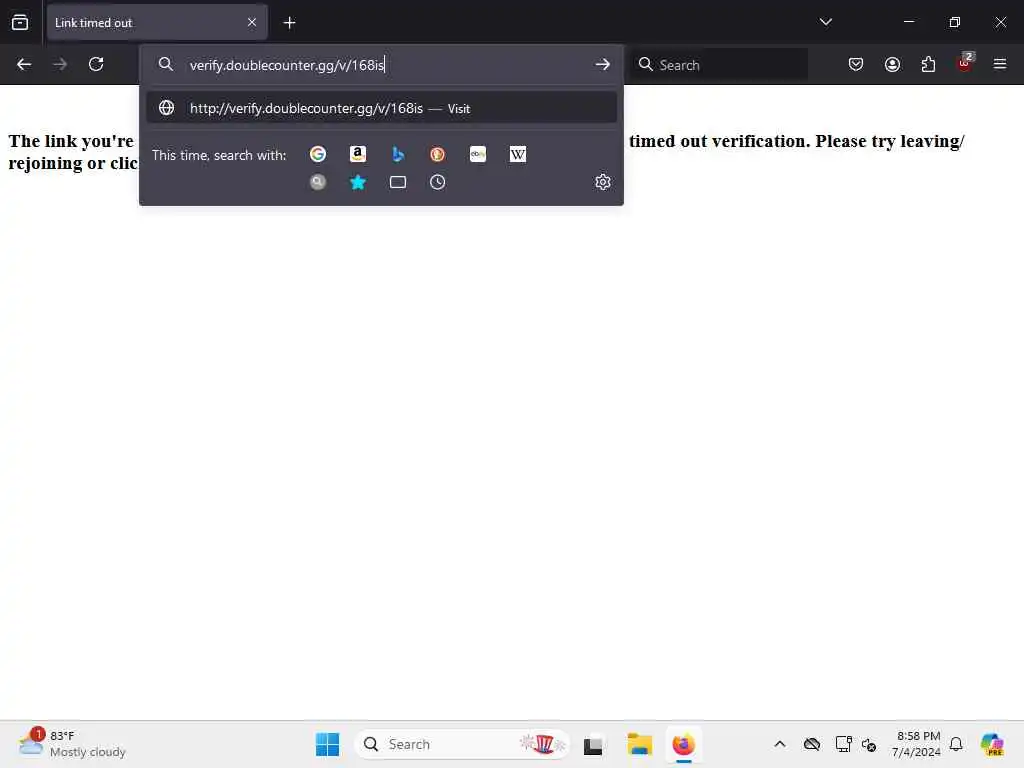This screenshot has height=768, width=1024.
Task: Restore down the Firefox window
Action: pos(955,22)
